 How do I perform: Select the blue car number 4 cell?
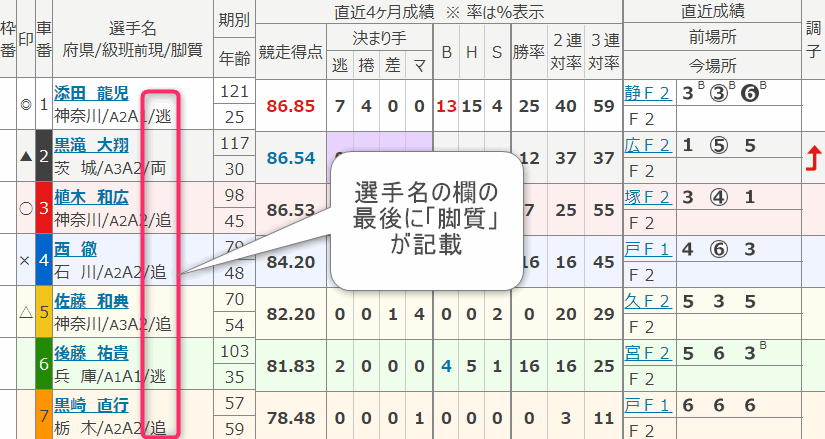[x=44, y=260]
